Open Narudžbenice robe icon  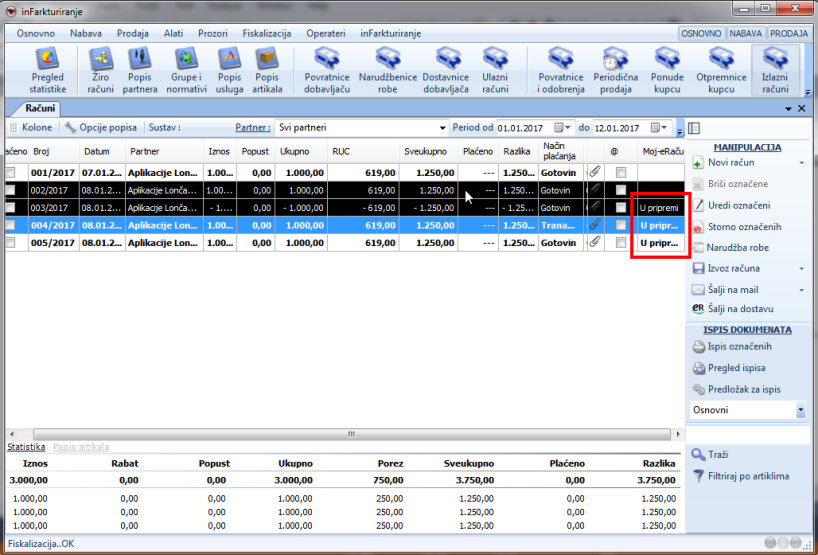click(x=388, y=70)
